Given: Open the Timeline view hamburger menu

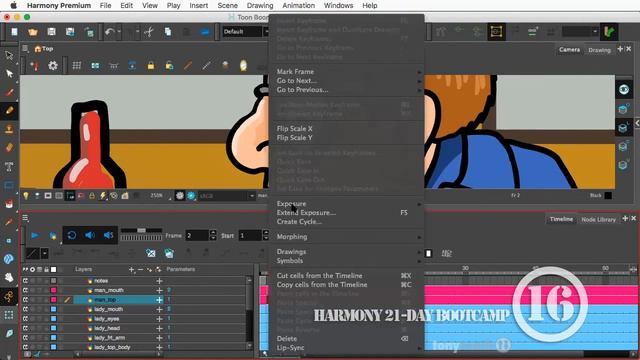Looking at the screenshot, I should coord(25,218).
